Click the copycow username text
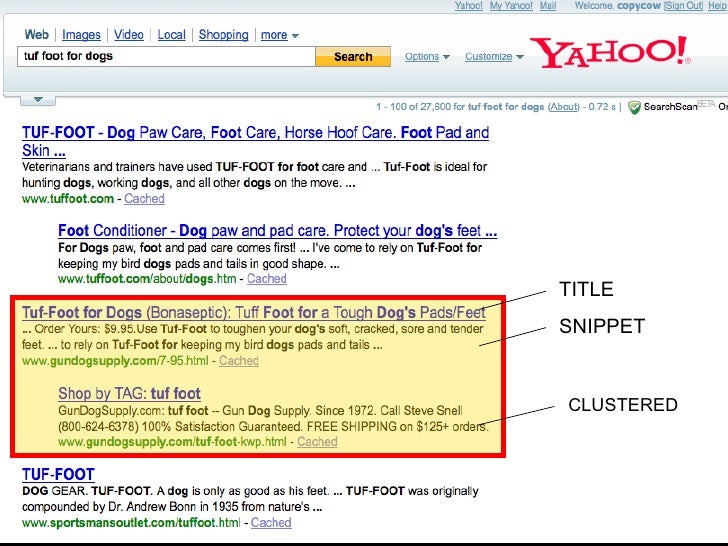Viewport: 728px width, 546px height. pos(639,6)
